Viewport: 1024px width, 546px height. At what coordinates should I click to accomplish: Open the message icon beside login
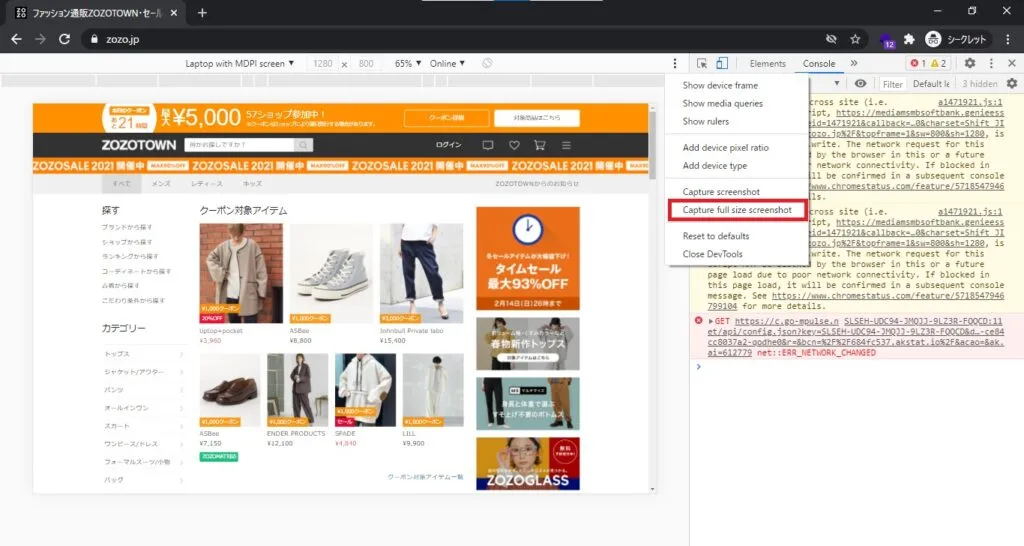[487, 145]
